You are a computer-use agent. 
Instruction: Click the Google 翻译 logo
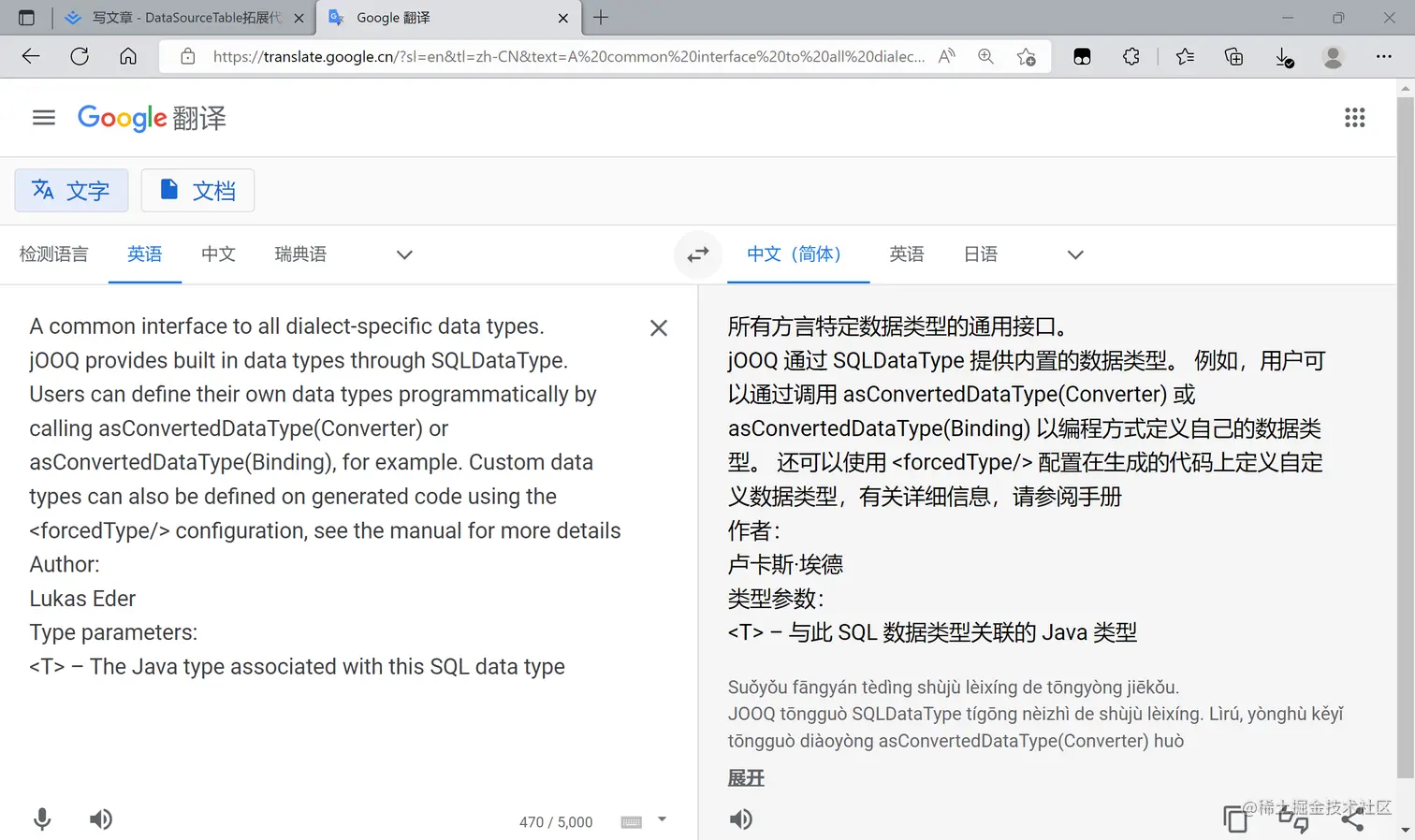pyautogui.click(x=152, y=118)
